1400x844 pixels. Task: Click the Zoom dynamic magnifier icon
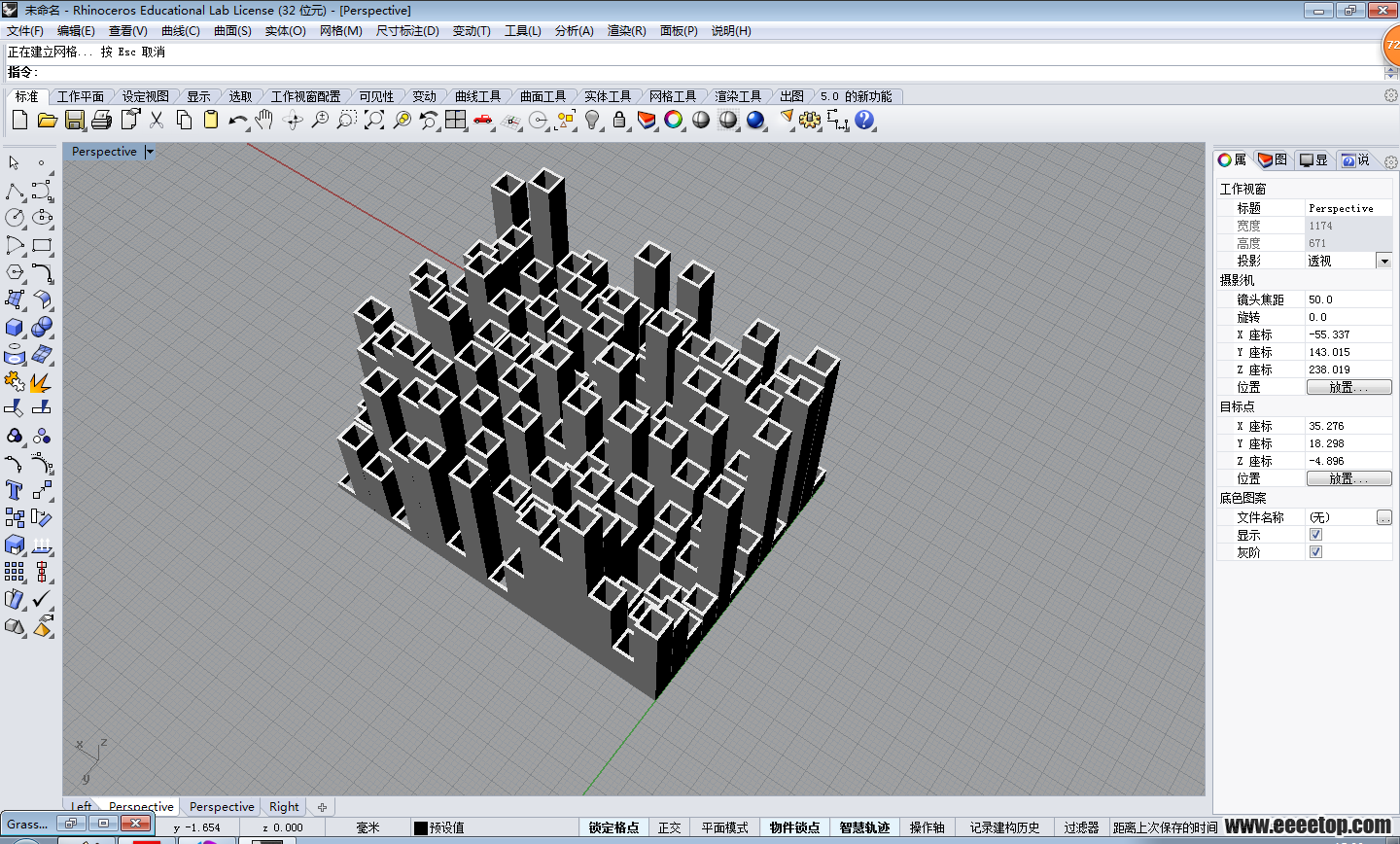coord(320,120)
